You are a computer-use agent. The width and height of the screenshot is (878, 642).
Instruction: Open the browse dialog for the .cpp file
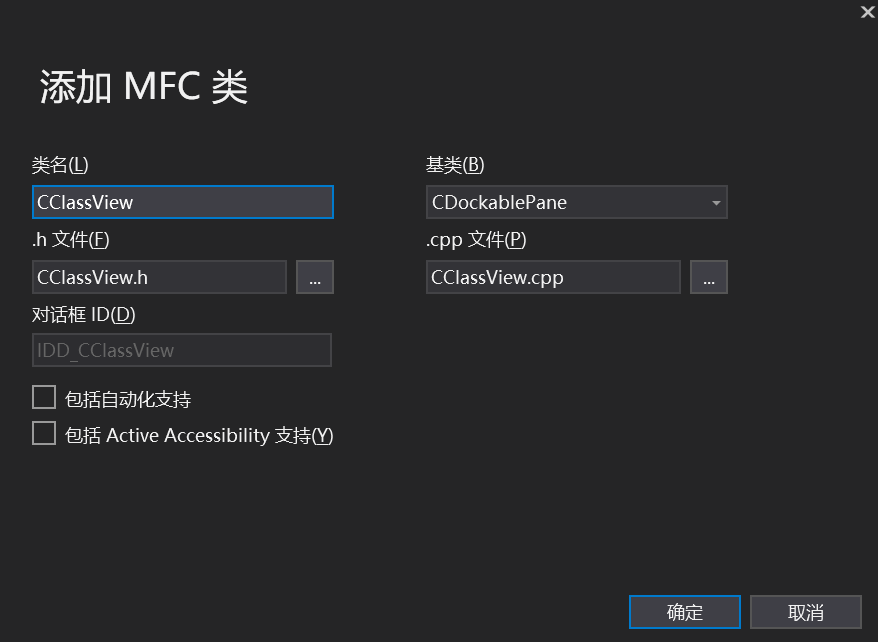tap(709, 277)
